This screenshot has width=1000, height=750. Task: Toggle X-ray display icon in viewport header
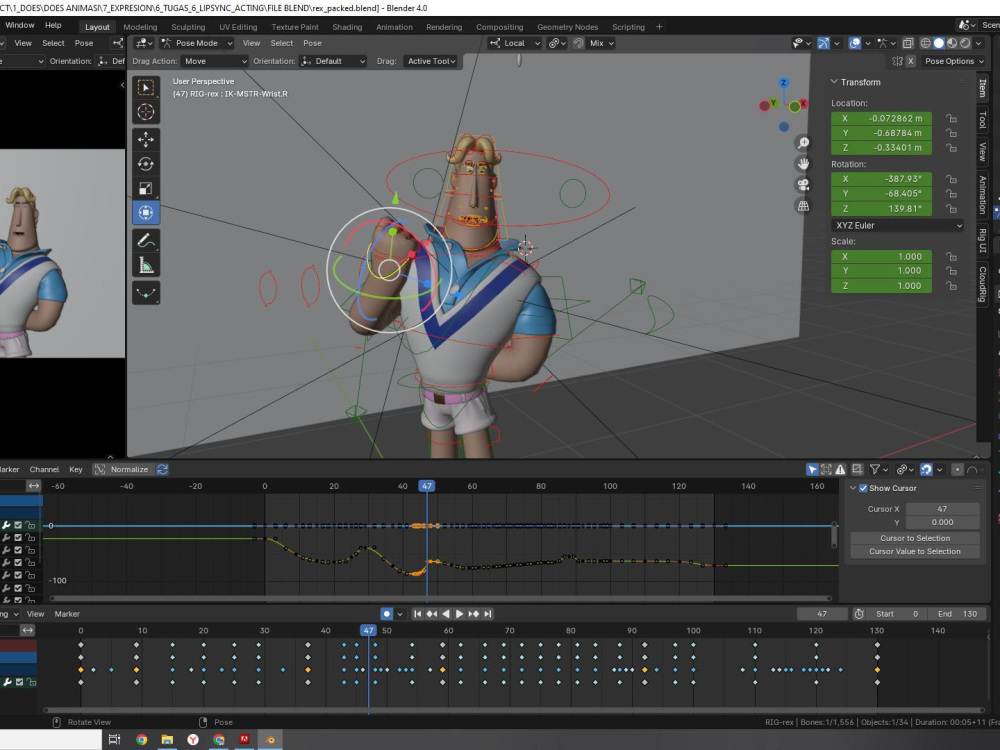(x=908, y=43)
